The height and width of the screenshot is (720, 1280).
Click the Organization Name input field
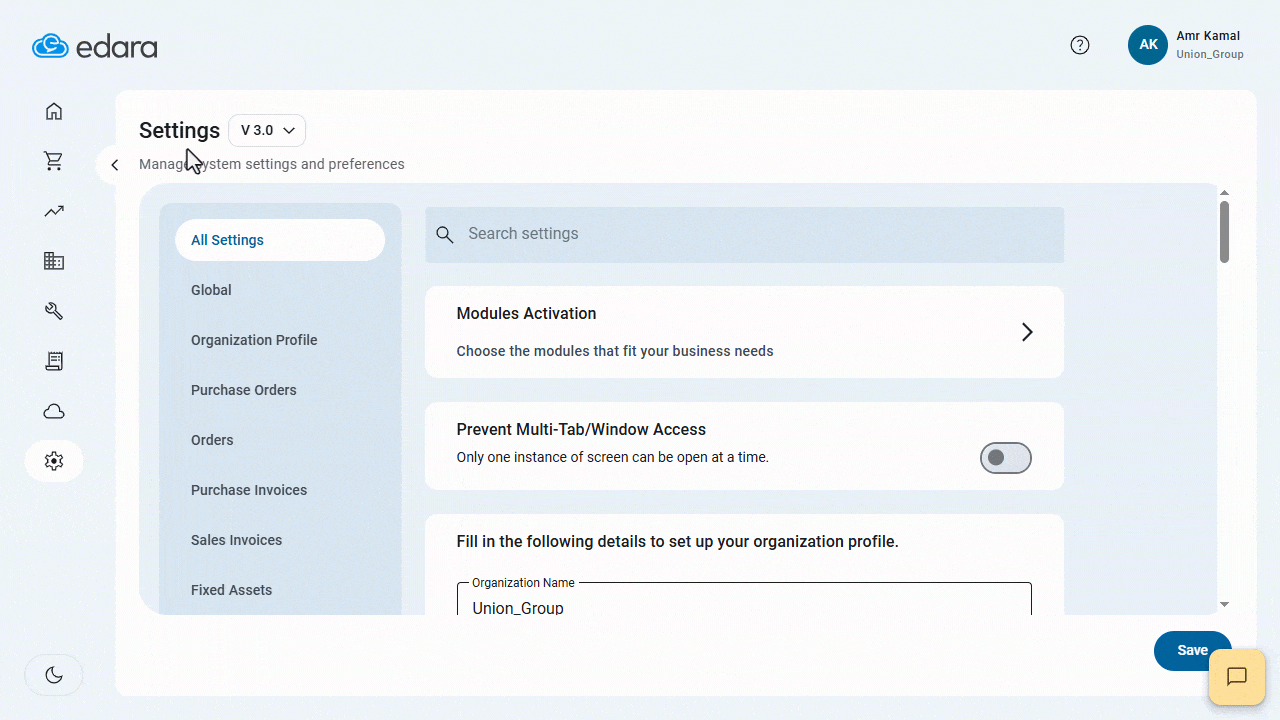click(x=744, y=599)
